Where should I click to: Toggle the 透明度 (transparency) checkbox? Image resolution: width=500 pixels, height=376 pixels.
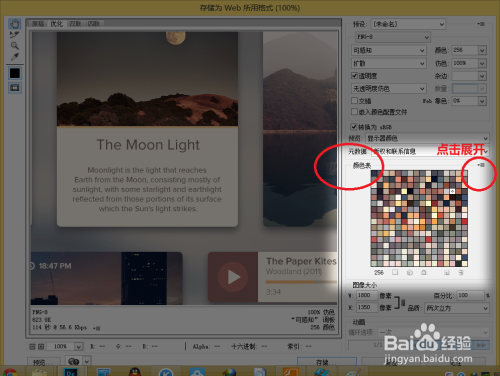pyautogui.click(x=354, y=76)
